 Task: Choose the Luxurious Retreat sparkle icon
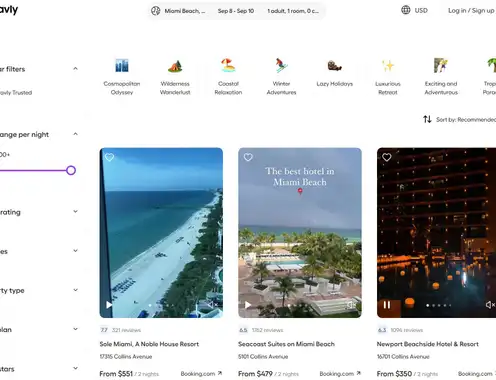pyautogui.click(x=388, y=66)
